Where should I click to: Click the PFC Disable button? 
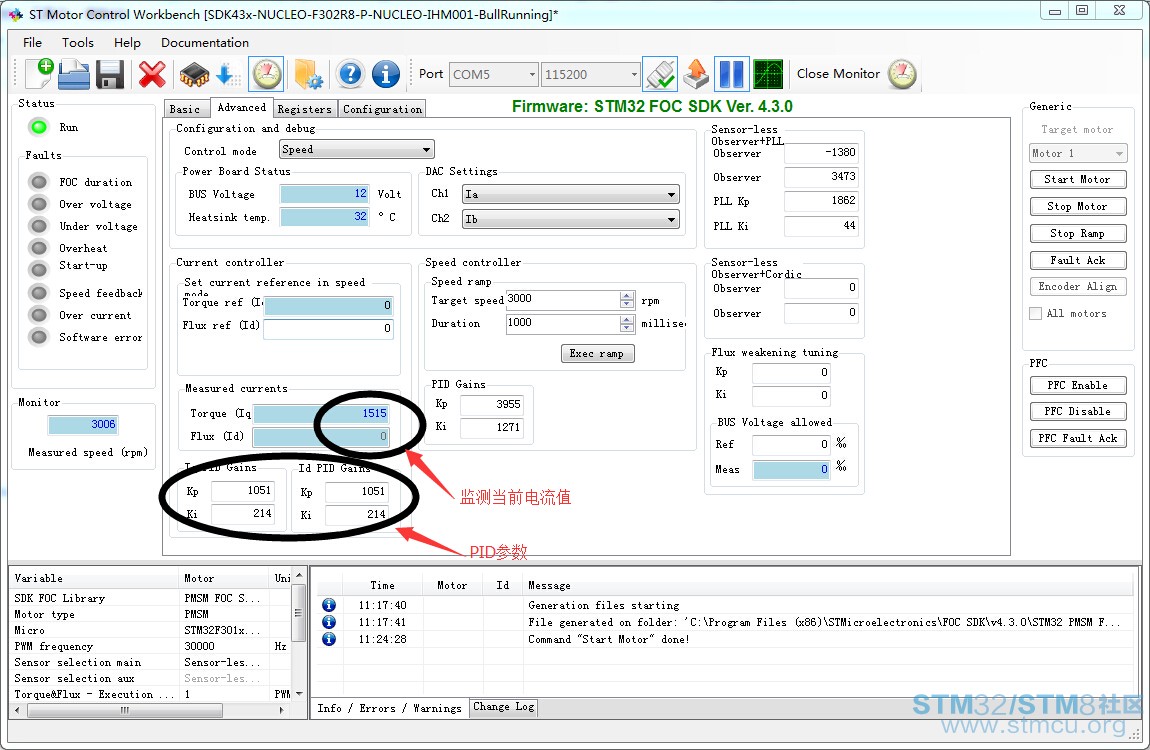click(x=1077, y=411)
